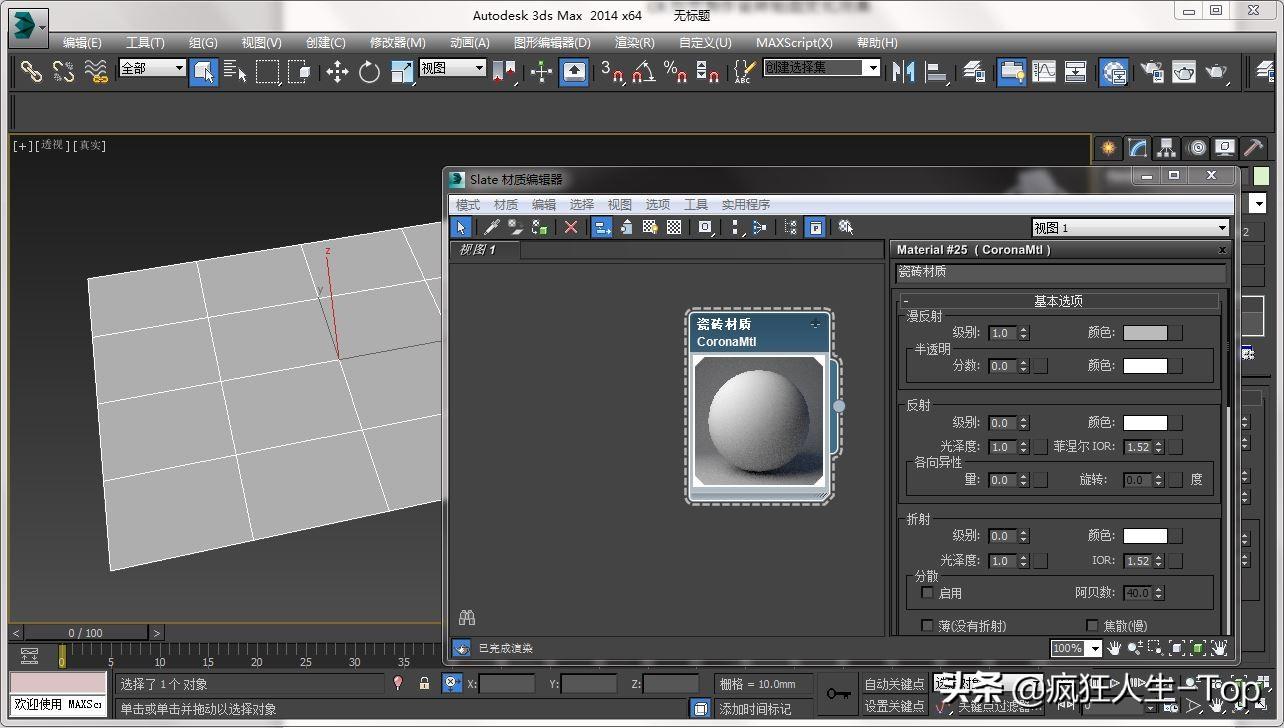Screen dimensions: 1284x728
Task: Click the 真实 viewport shading label
Action: (91, 146)
